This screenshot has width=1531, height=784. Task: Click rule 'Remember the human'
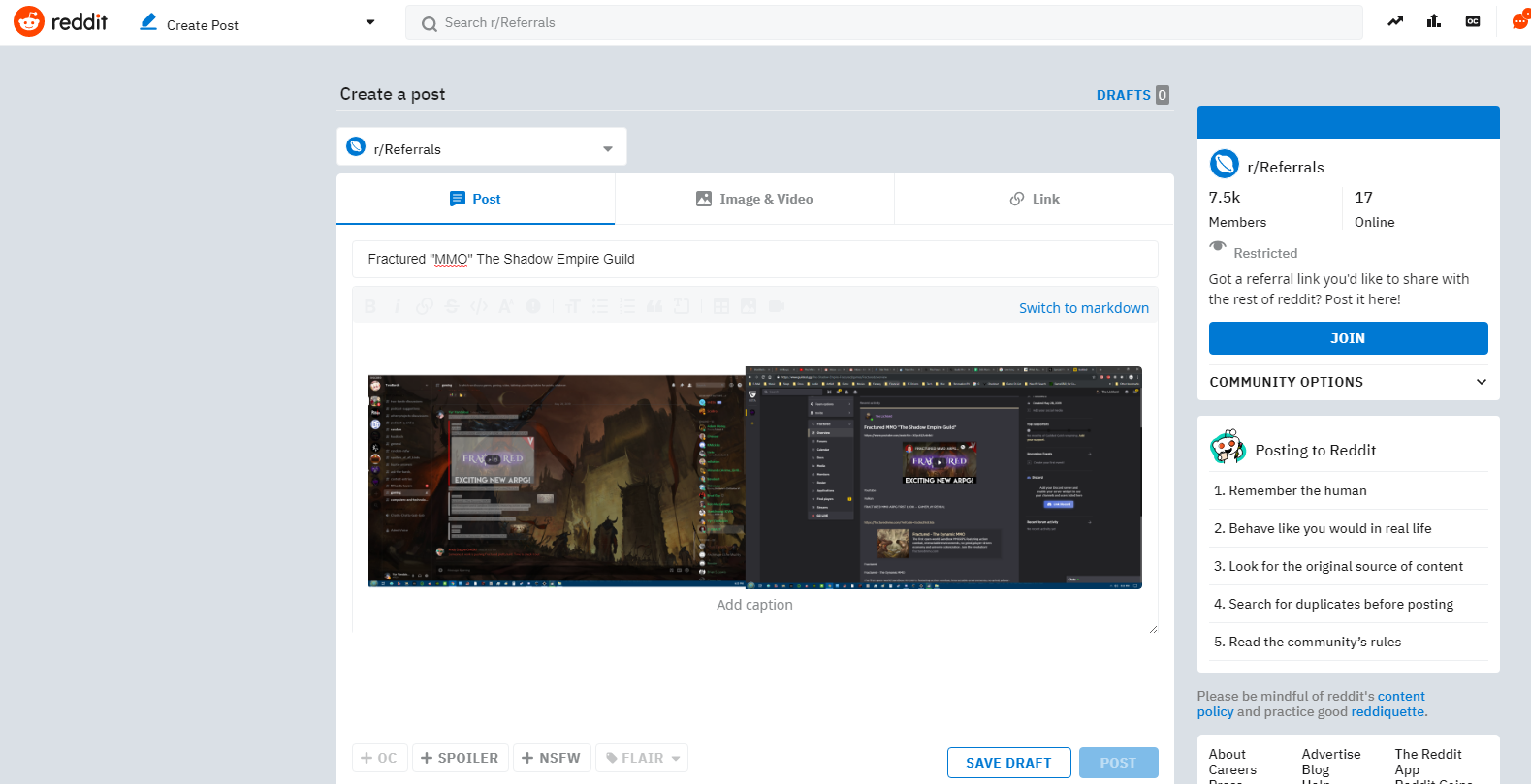coord(1297,490)
